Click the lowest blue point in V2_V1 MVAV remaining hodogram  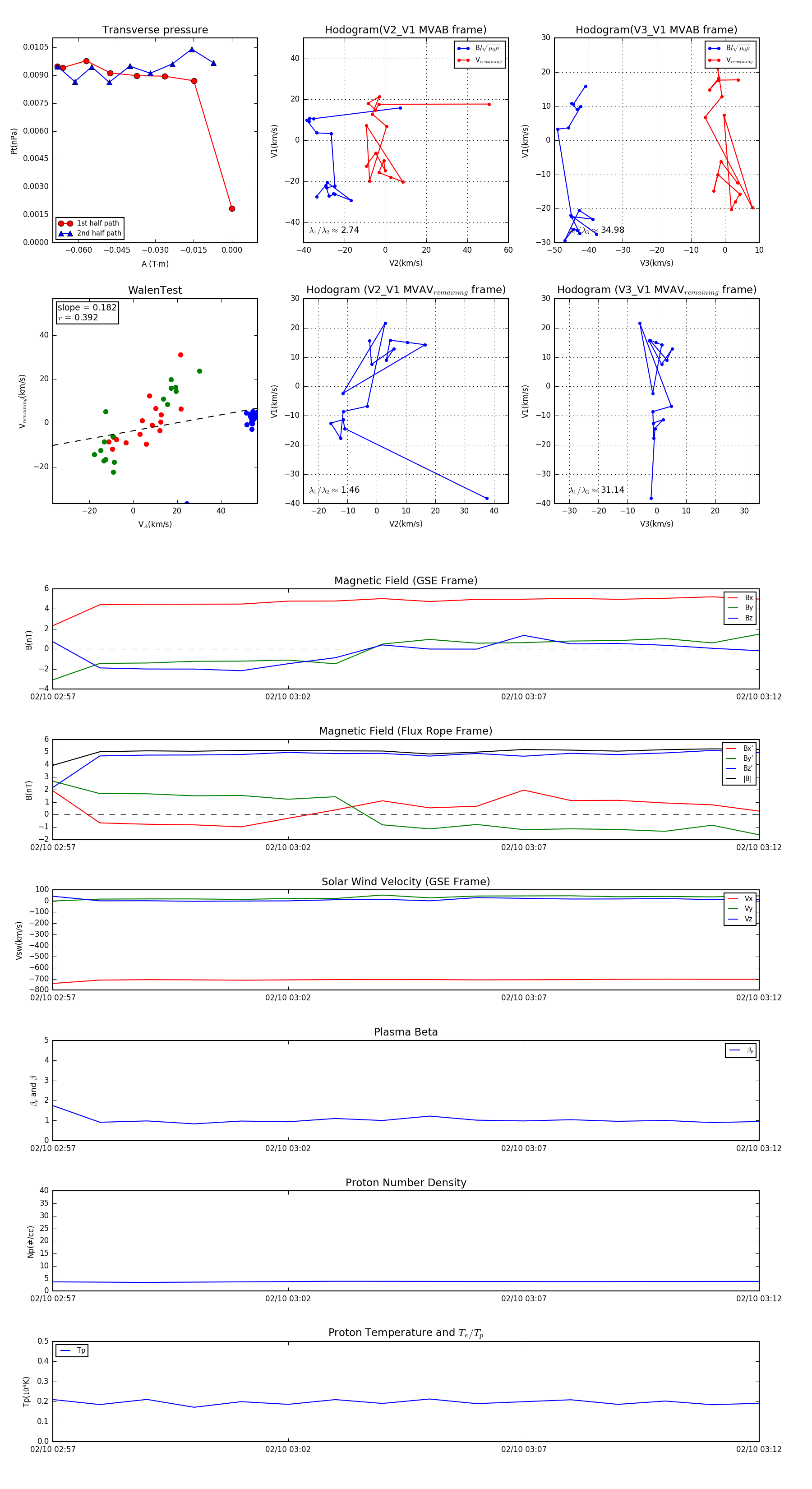coord(487,498)
